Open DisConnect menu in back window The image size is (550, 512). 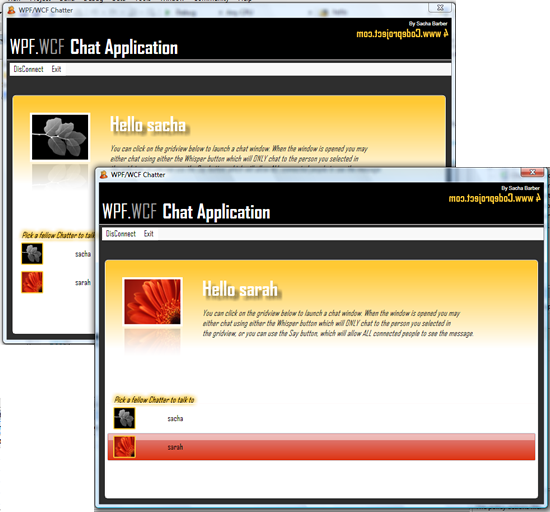click(28, 69)
